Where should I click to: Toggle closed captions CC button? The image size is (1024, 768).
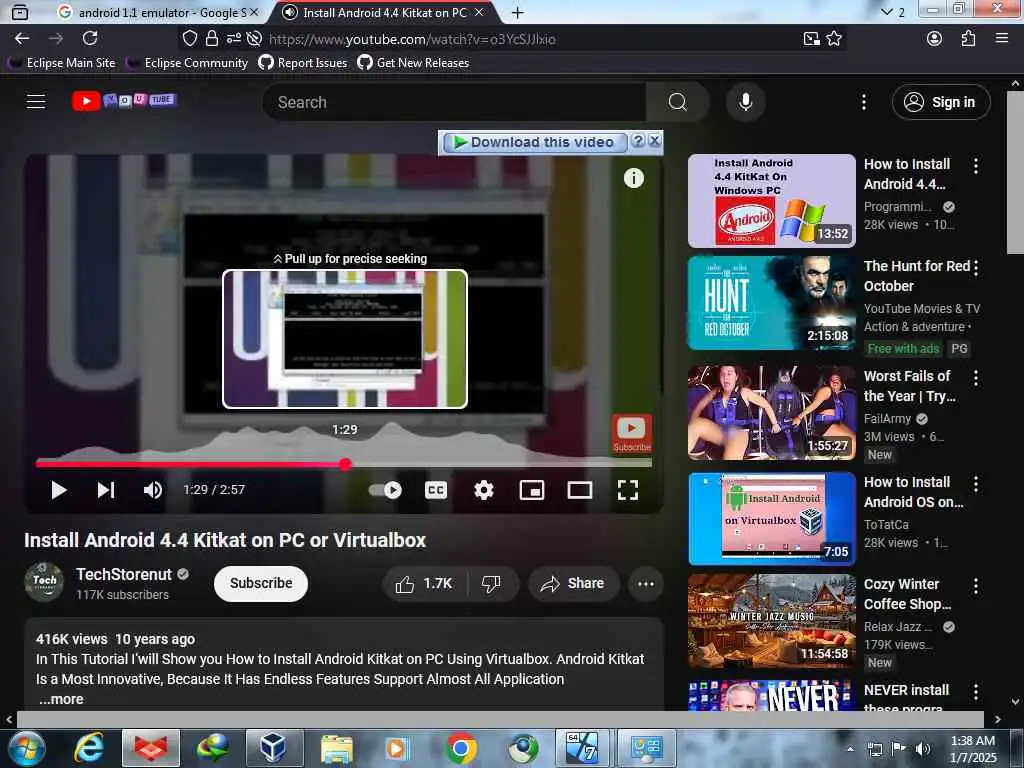pos(436,490)
